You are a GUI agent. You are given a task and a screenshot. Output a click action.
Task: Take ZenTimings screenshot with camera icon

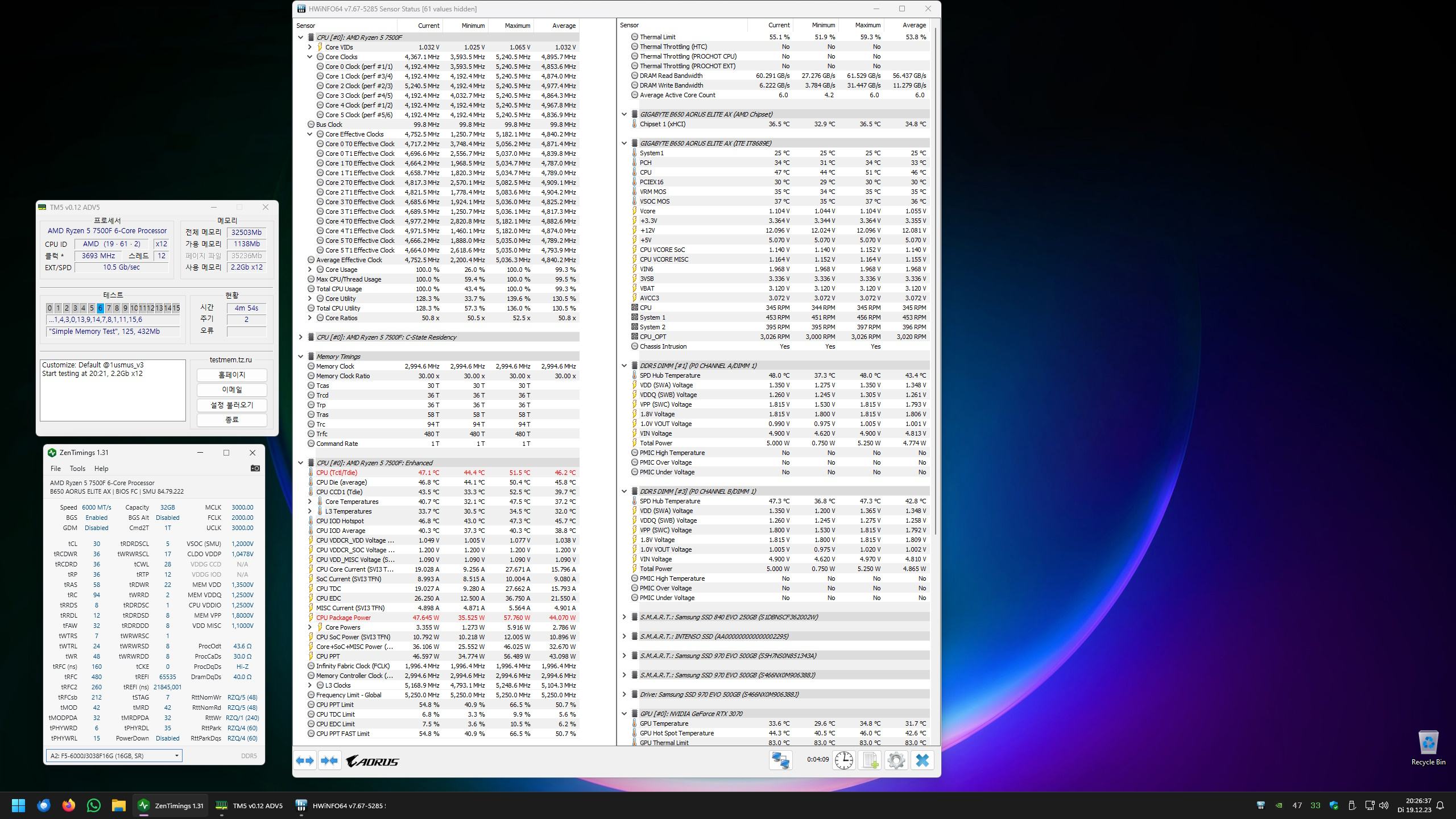(x=255, y=468)
